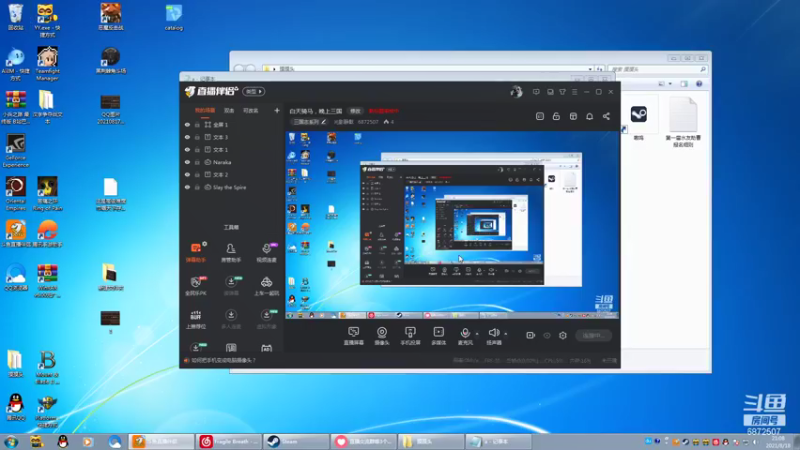Open the Explorer view options dropdown arrow
This screenshot has height=450, width=800.
pos(670,84)
